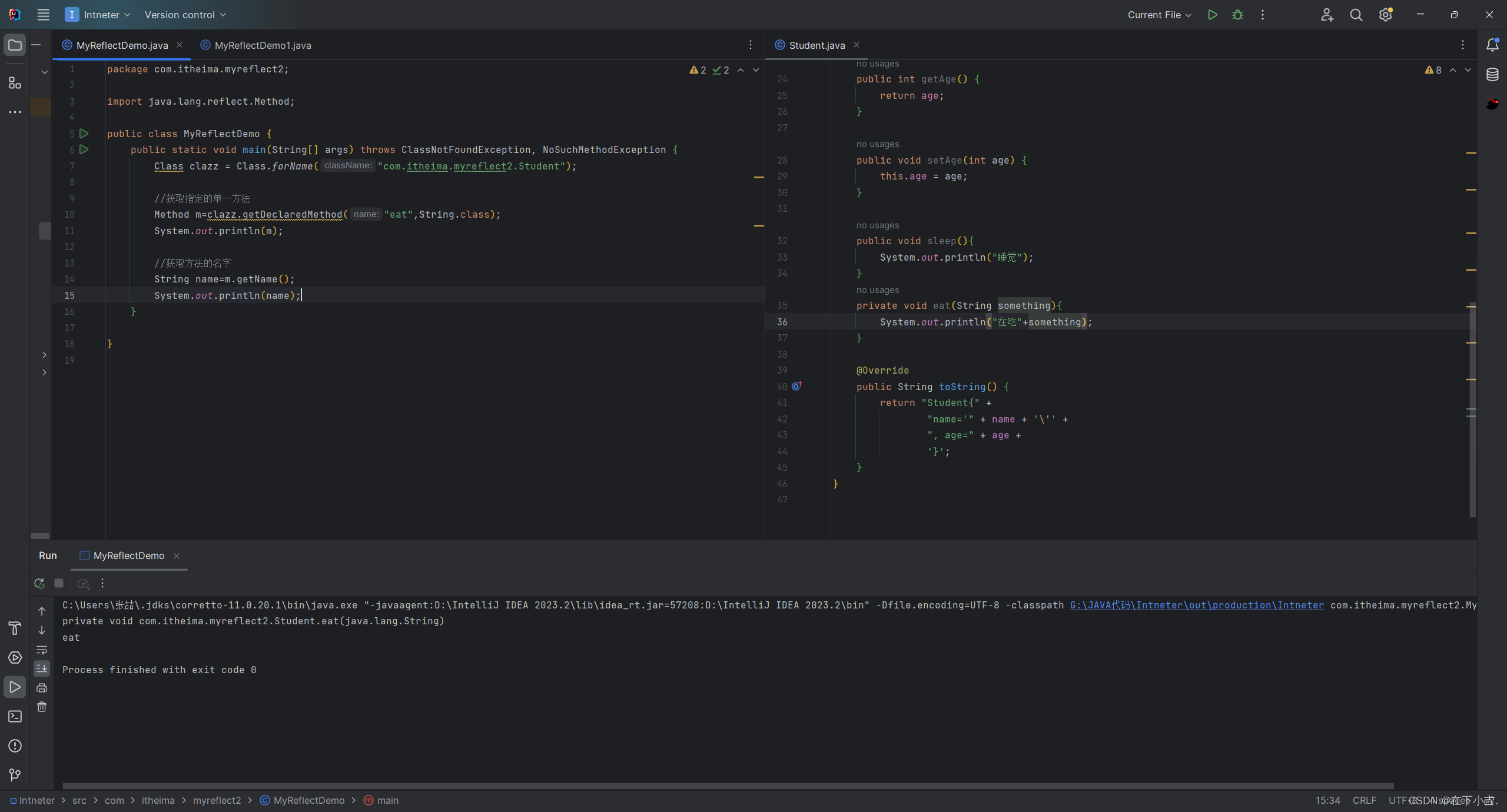
Task: Open Database tool window
Action: point(1492,75)
